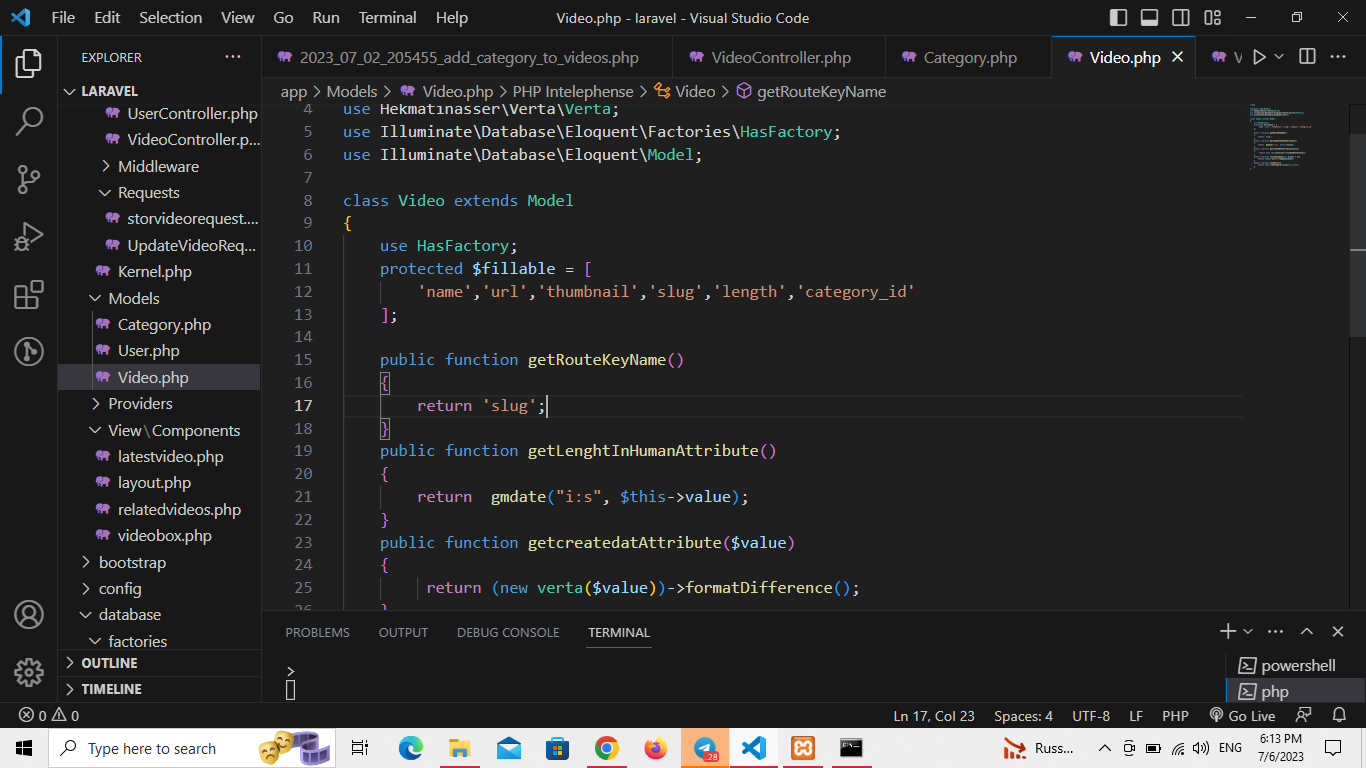Toggle the primary side bar layout icon
The height and width of the screenshot is (768, 1366).
pyautogui.click(x=1119, y=18)
